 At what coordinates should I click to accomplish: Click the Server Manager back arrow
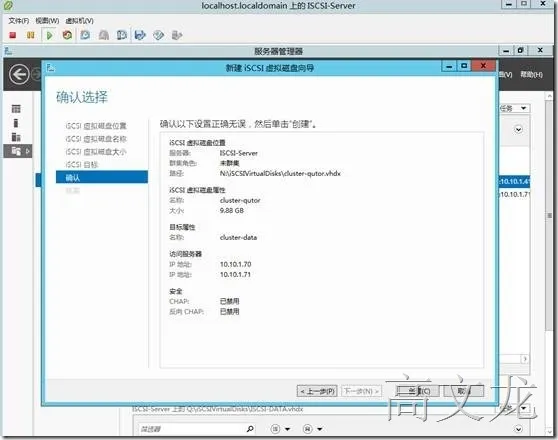19,74
